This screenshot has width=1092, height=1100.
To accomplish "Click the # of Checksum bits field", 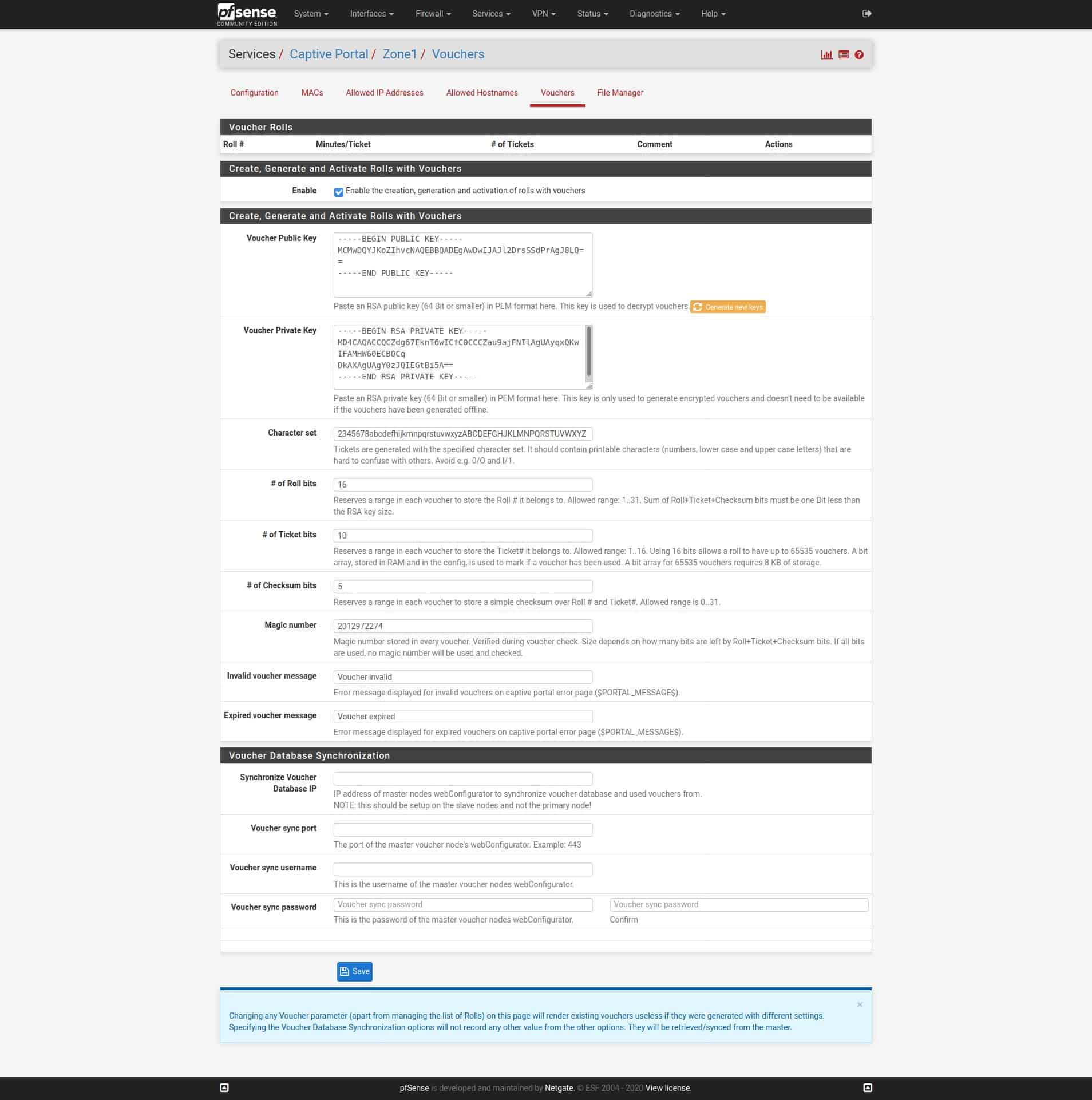I will 462,587.
